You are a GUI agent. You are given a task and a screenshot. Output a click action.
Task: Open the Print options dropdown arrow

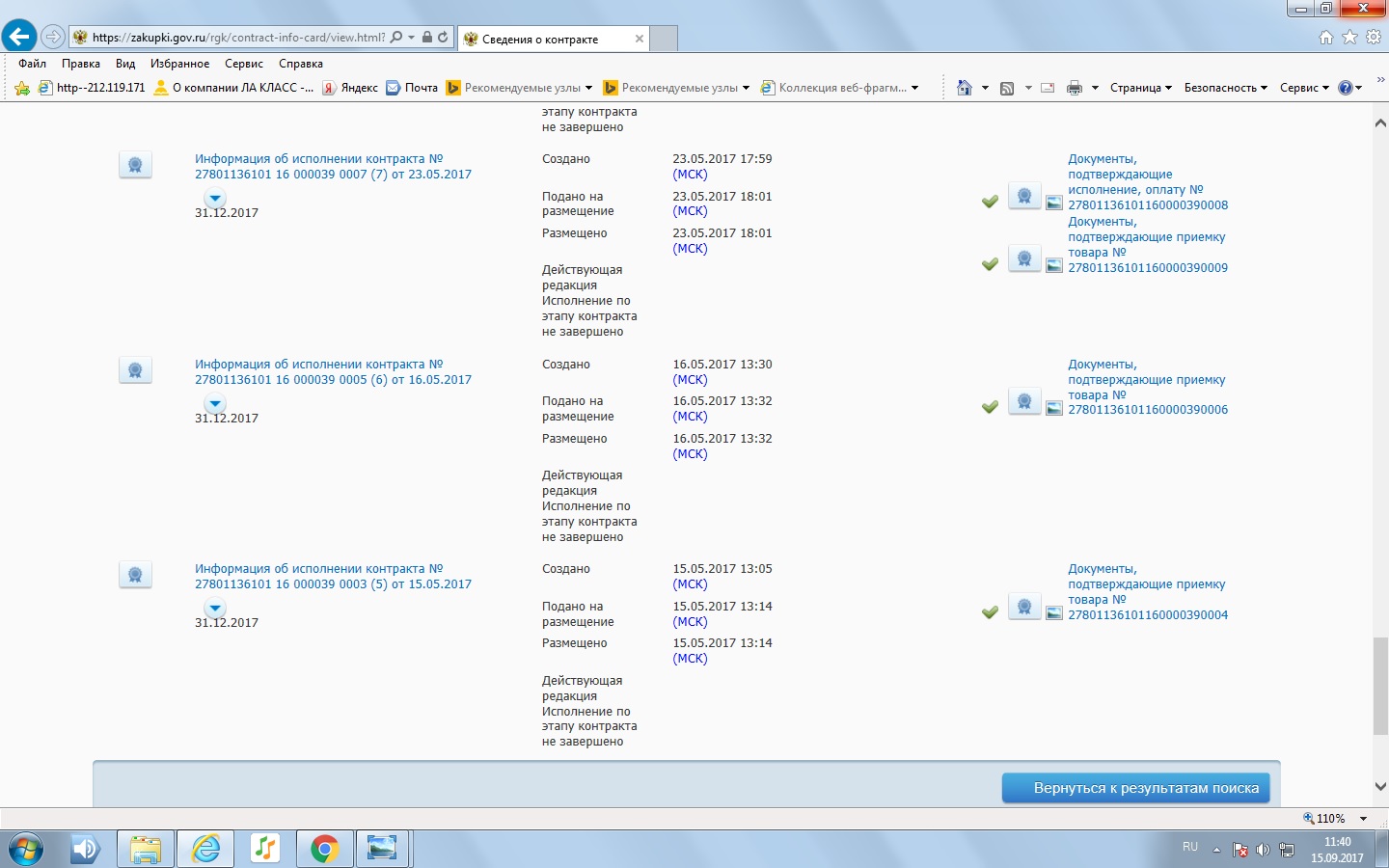[x=1095, y=88]
